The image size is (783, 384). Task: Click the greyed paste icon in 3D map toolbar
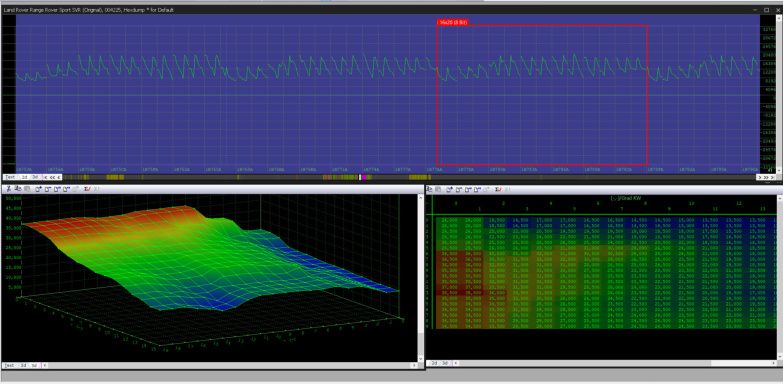point(27,189)
